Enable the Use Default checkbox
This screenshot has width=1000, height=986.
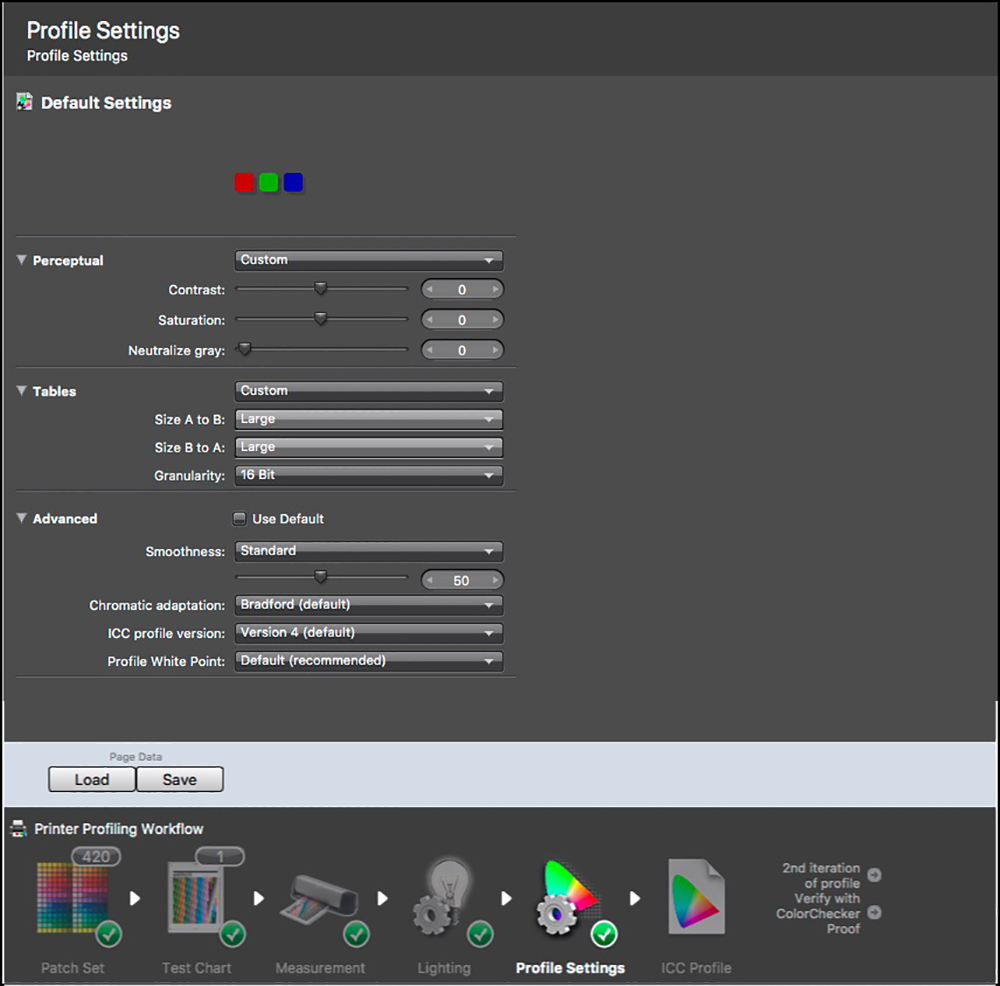239,519
